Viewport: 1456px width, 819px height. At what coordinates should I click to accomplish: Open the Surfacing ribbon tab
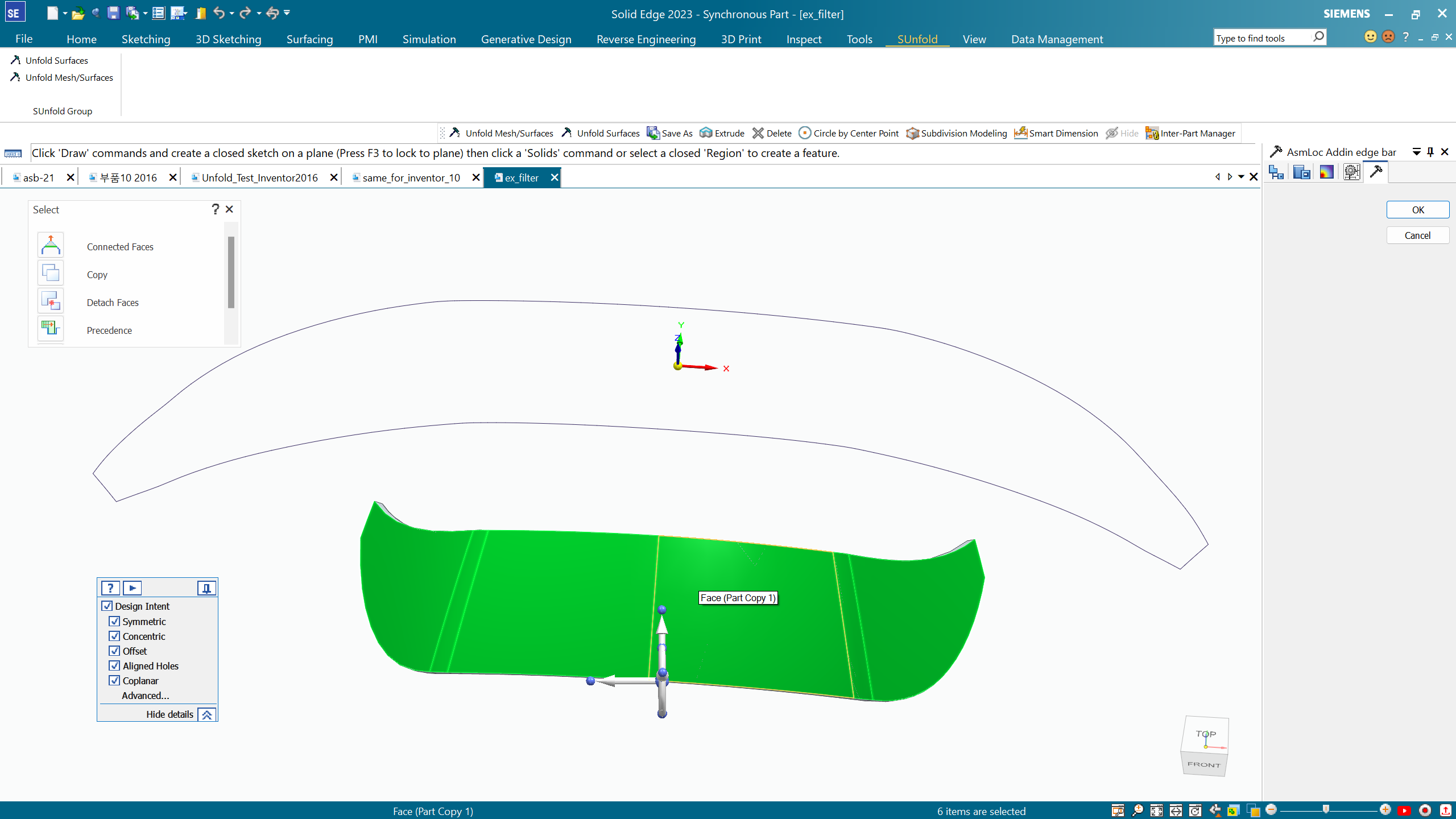309,39
